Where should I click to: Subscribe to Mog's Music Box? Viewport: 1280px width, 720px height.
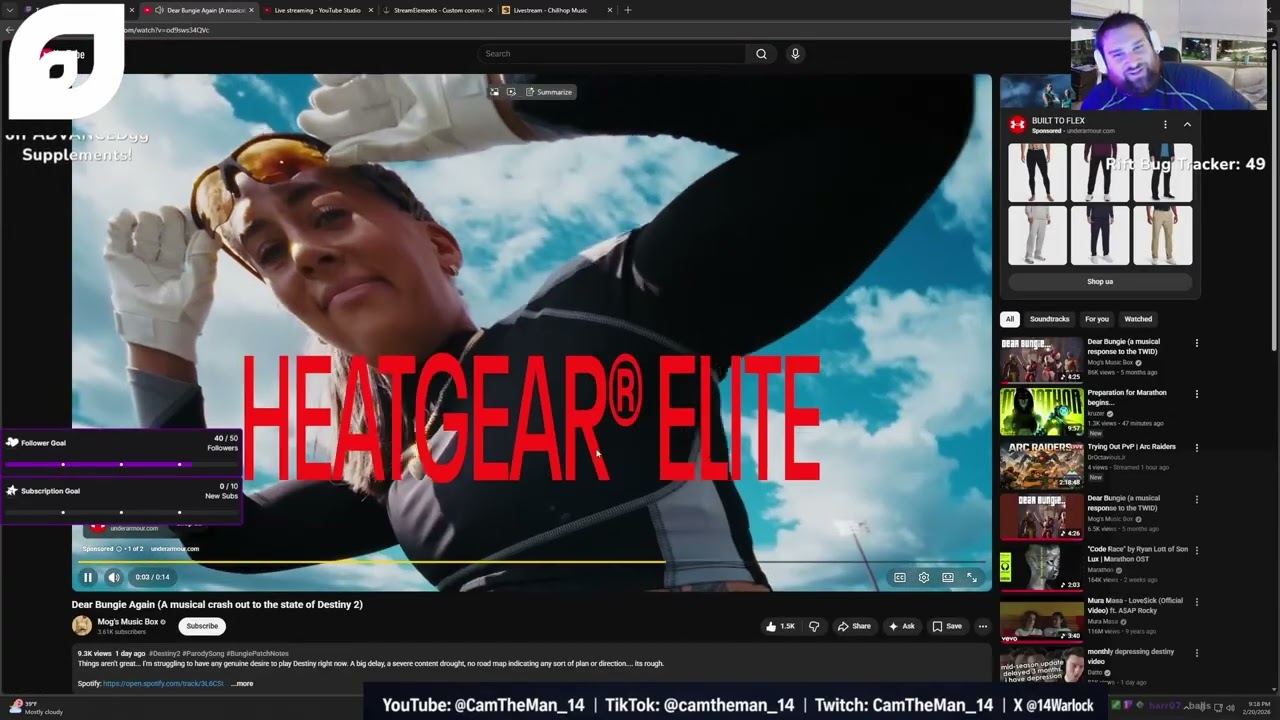[x=202, y=626]
